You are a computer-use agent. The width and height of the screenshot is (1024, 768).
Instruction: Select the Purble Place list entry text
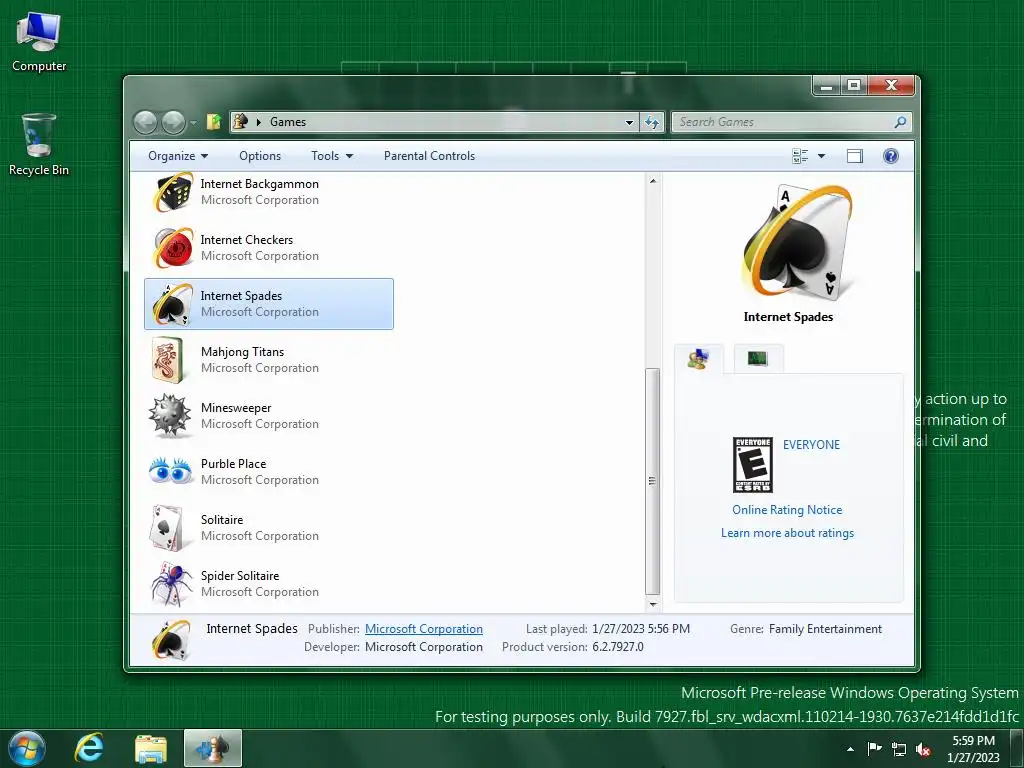point(233,464)
